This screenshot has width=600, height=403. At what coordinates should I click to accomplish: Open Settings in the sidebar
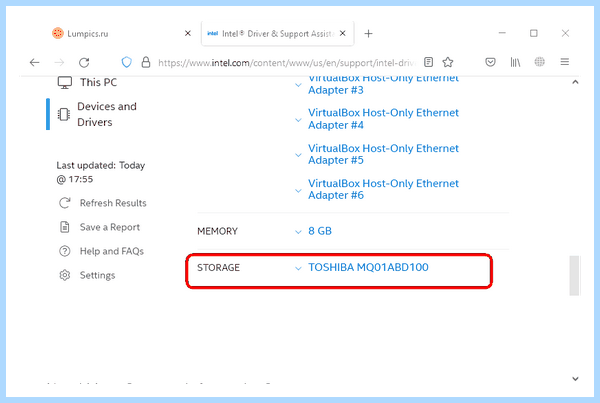pos(97,275)
